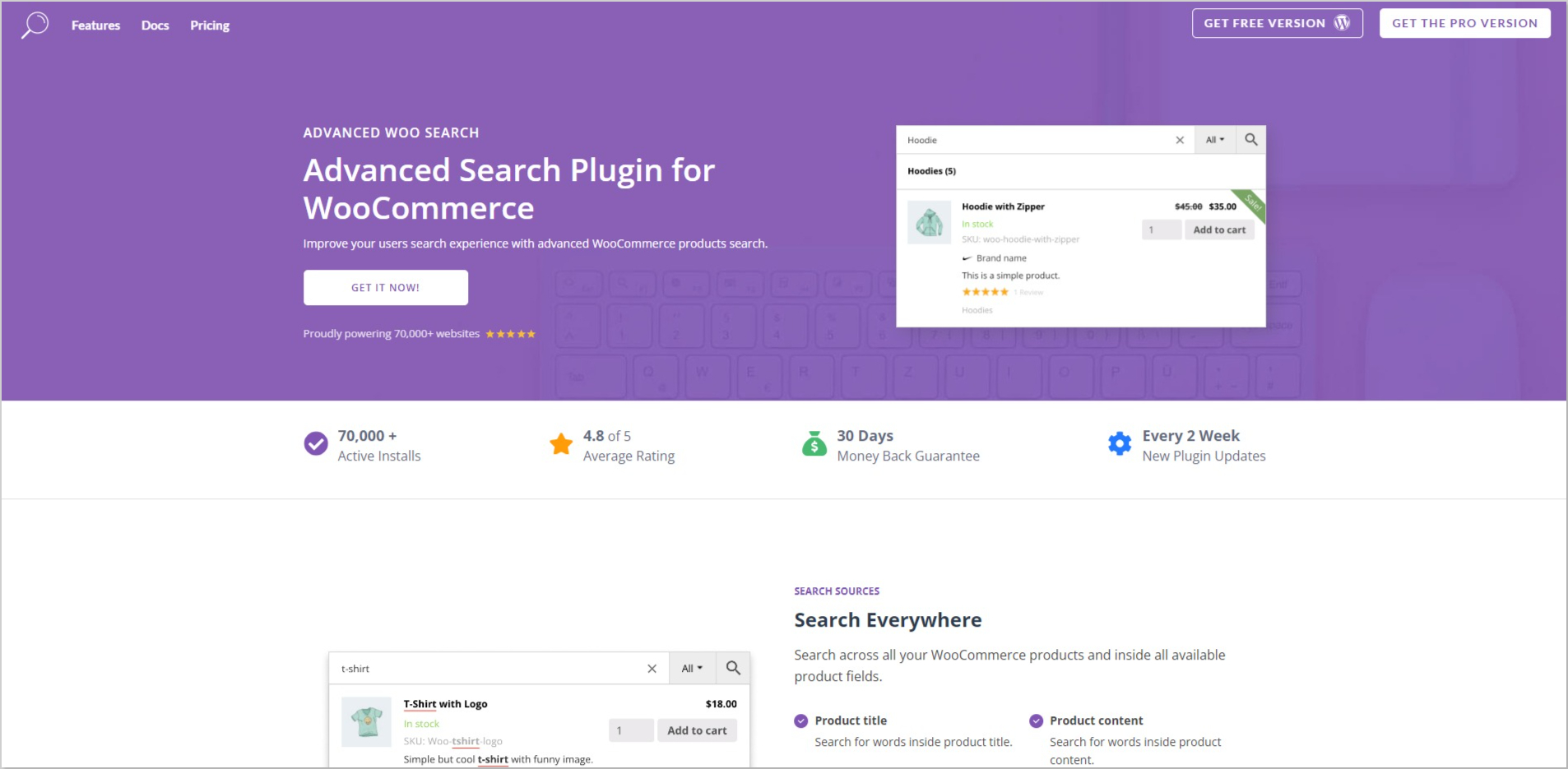Click the hoodie product thumbnail
Screen dimensions: 1568x769
(929, 222)
